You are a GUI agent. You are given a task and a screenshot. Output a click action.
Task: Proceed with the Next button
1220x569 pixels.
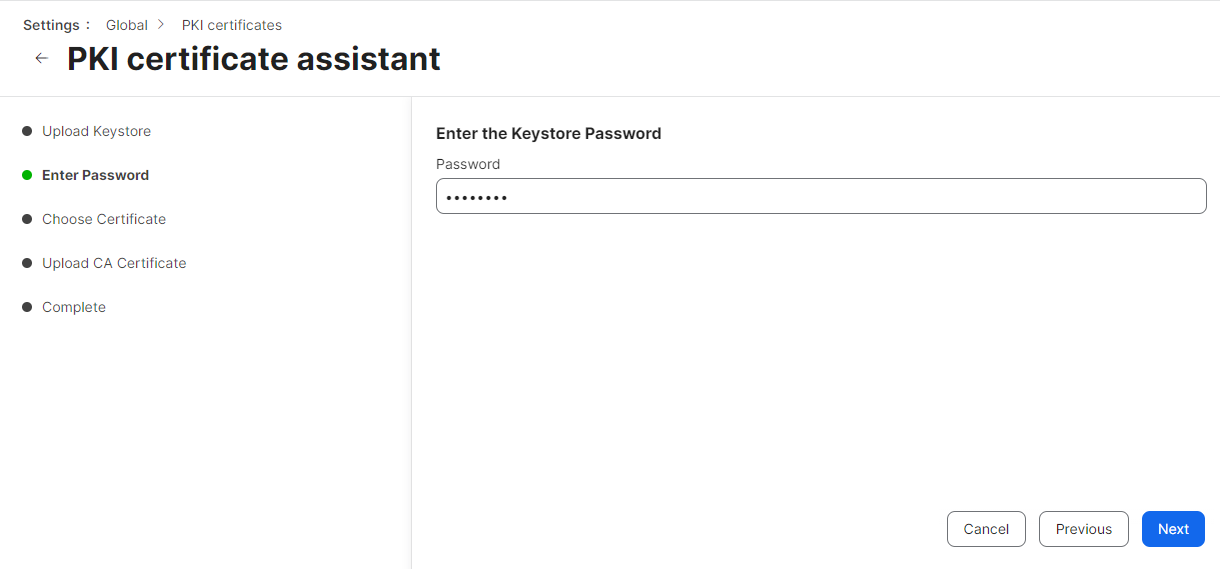1173,529
